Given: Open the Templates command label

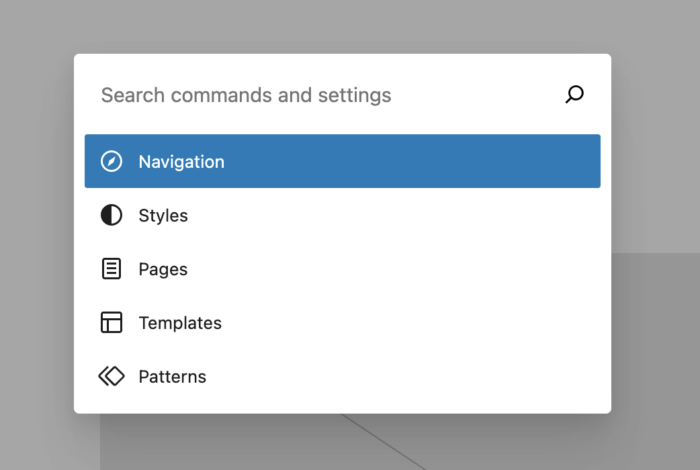Looking at the screenshot, I should tap(180, 323).
